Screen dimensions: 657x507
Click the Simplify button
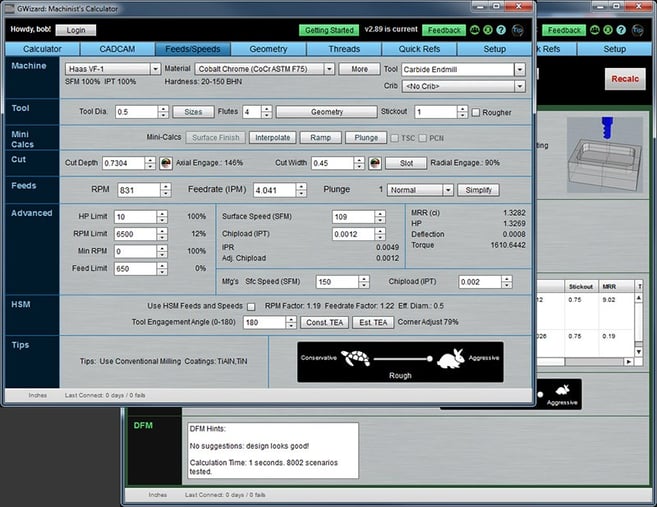pyautogui.click(x=479, y=190)
